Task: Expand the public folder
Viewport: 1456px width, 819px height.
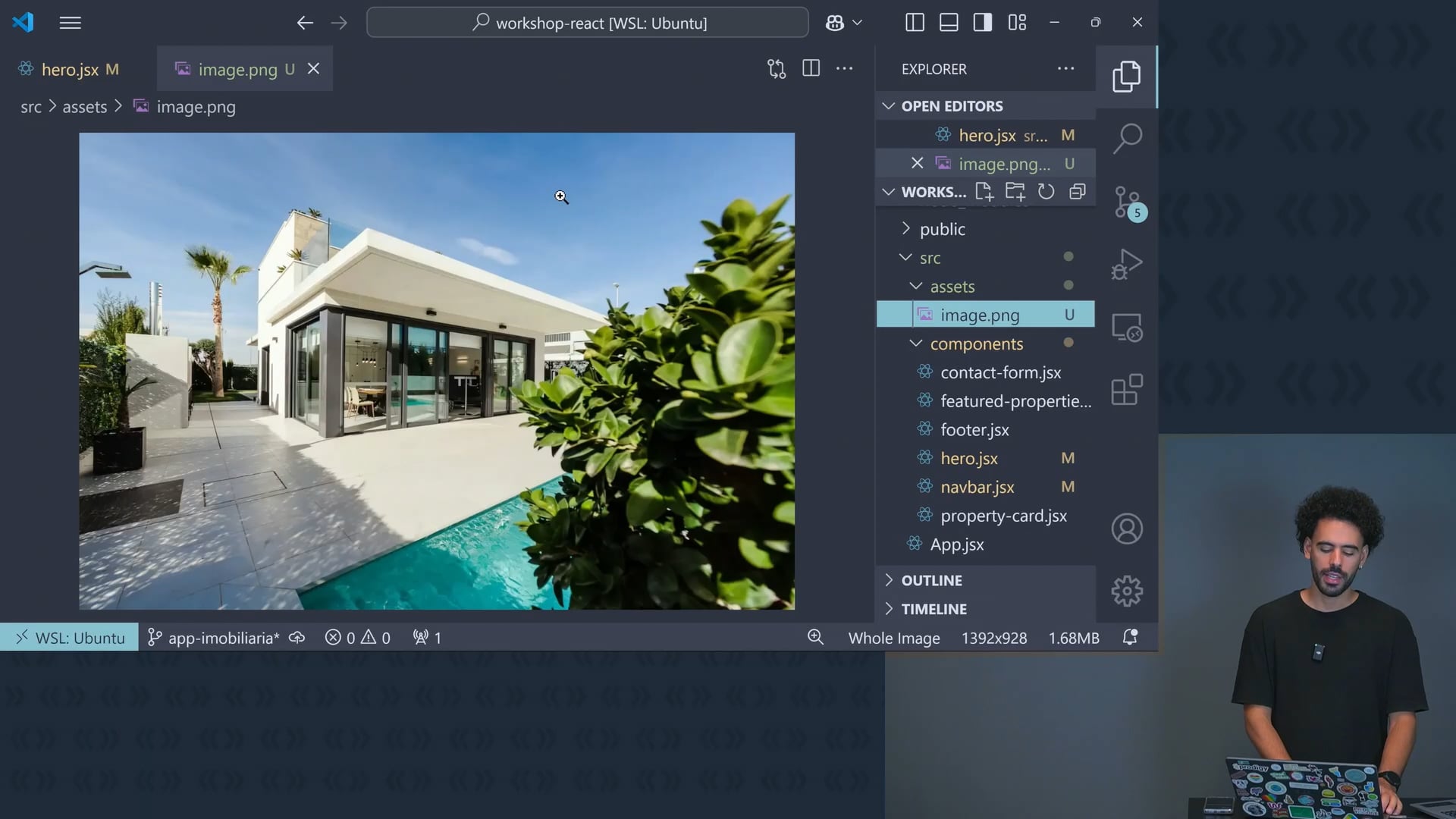Action: click(x=942, y=229)
